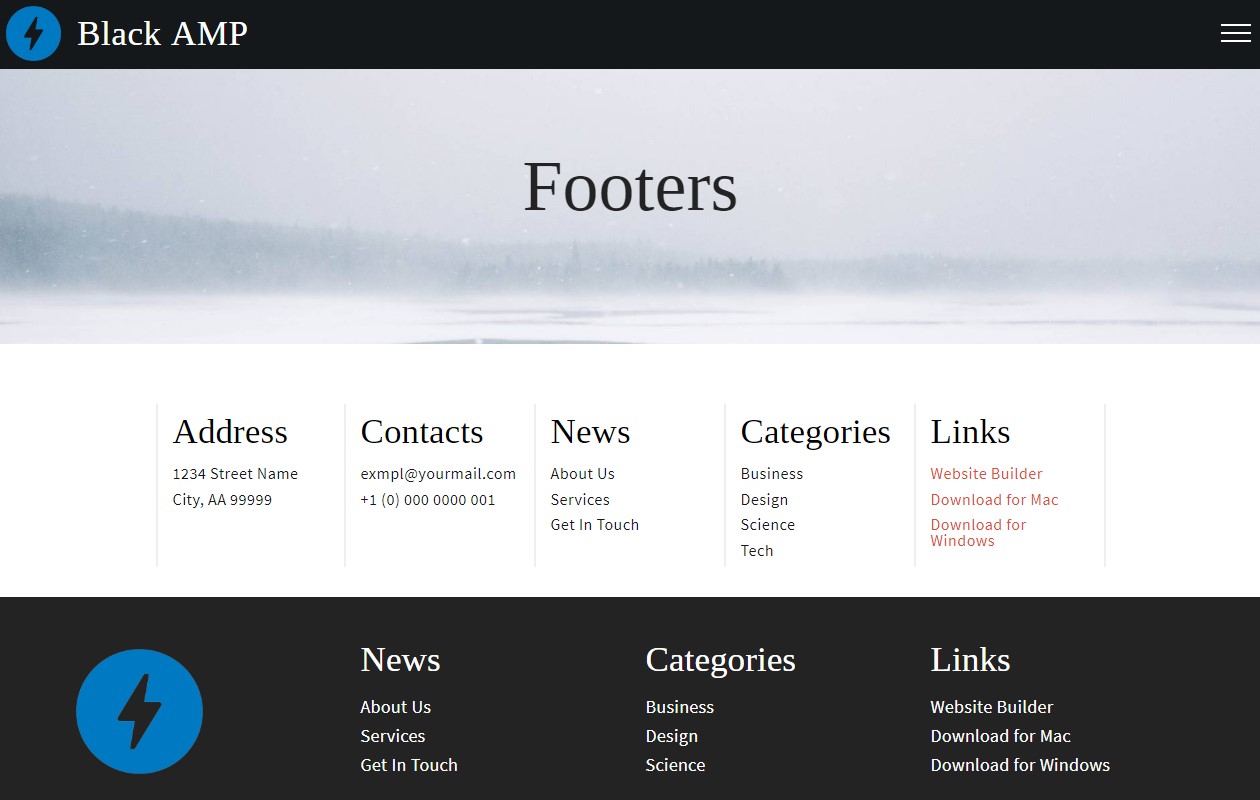The height and width of the screenshot is (800, 1260).
Task: Click Download for Windows in the light footer
Action: [978, 532]
